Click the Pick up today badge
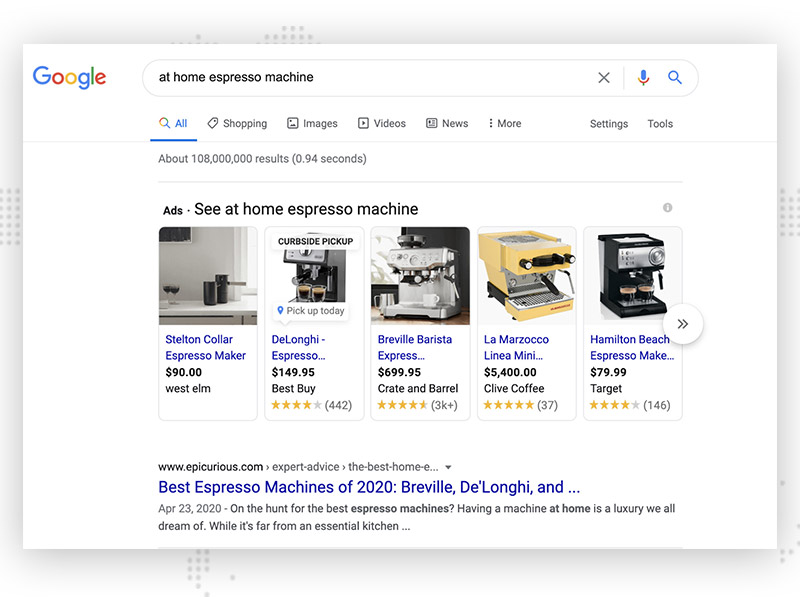This screenshot has height=597, width=800. pos(311,311)
